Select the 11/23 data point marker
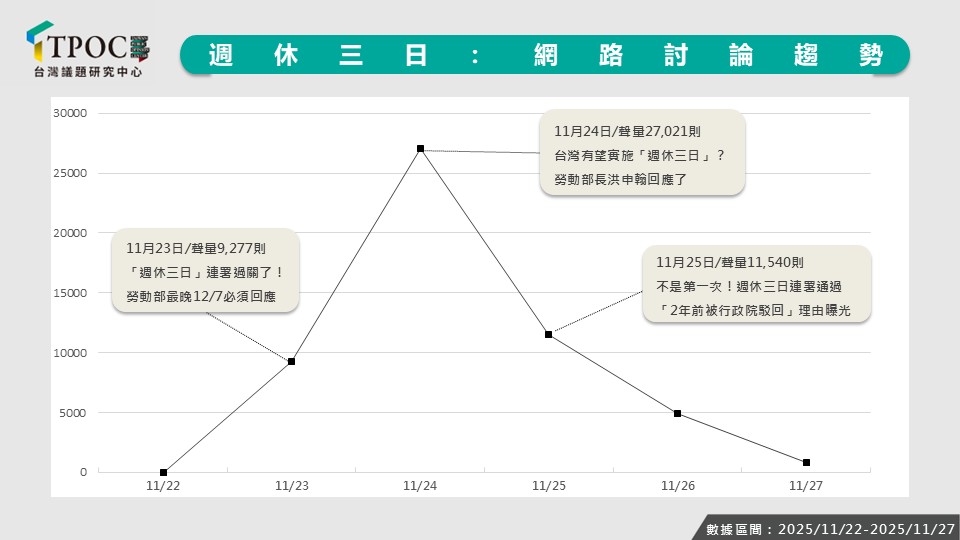The image size is (960, 540). click(291, 361)
